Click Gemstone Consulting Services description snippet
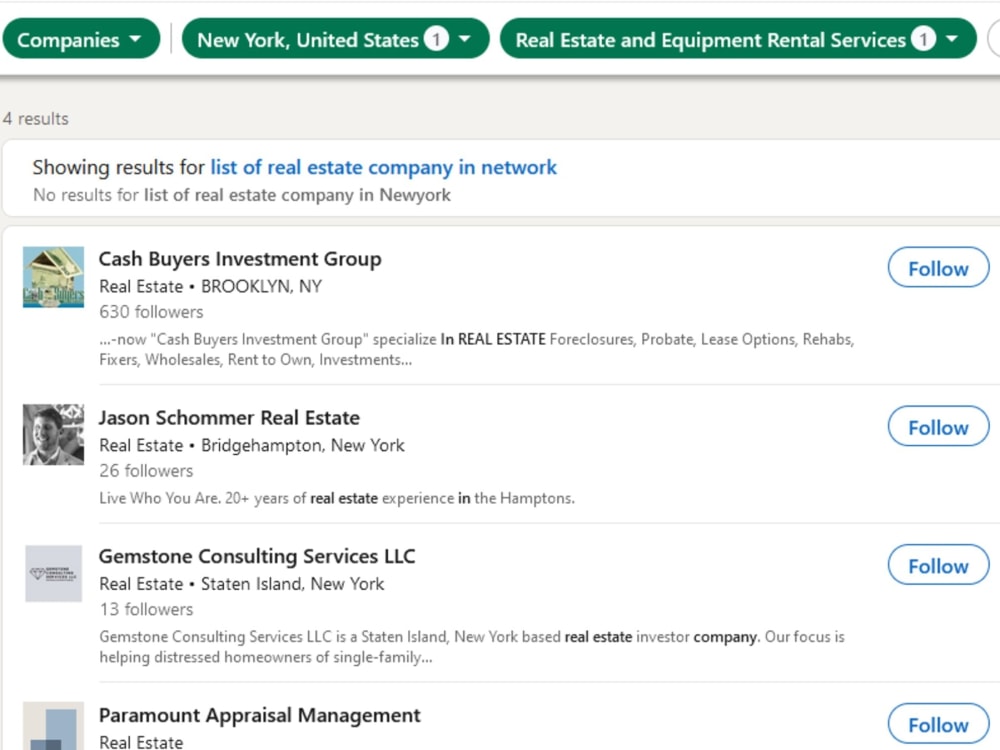This screenshot has height=750, width=1000. tap(472, 647)
